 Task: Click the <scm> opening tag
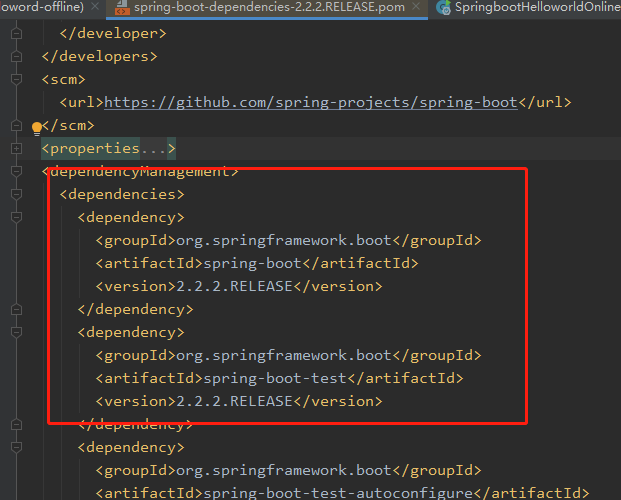pyautogui.click(x=63, y=80)
